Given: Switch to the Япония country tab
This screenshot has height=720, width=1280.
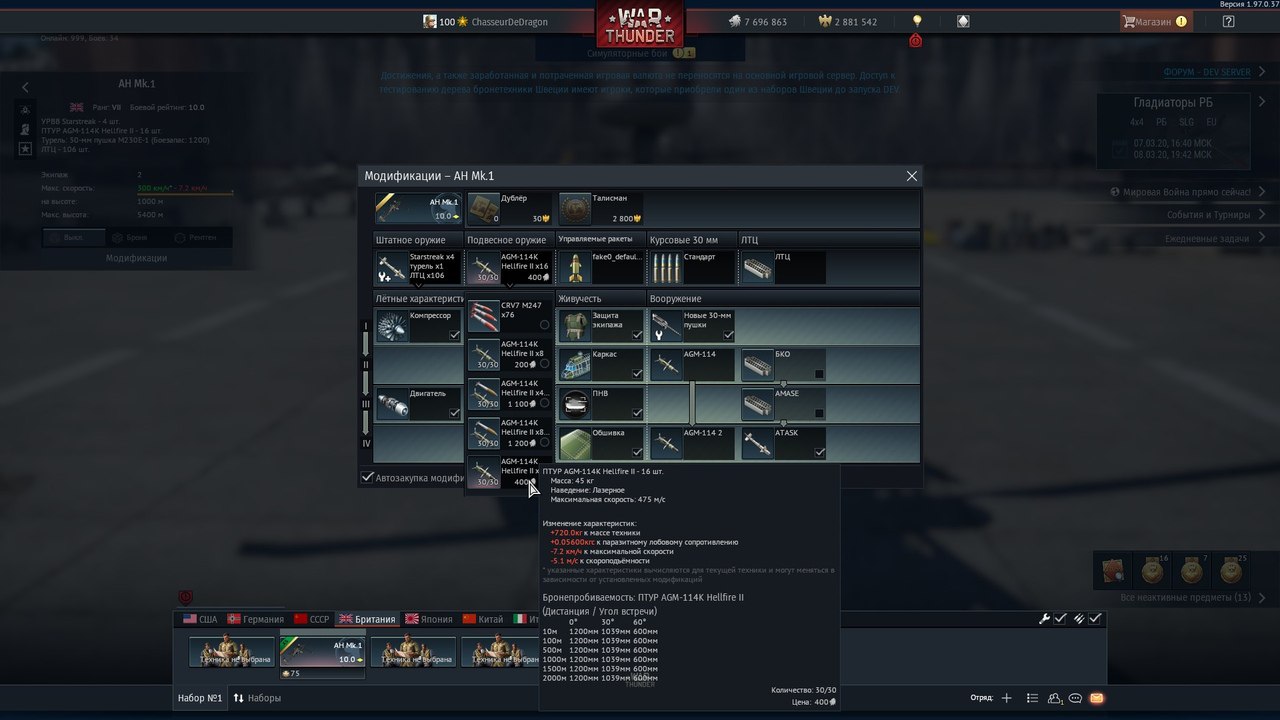Looking at the screenshot, I should pos(428,619).
